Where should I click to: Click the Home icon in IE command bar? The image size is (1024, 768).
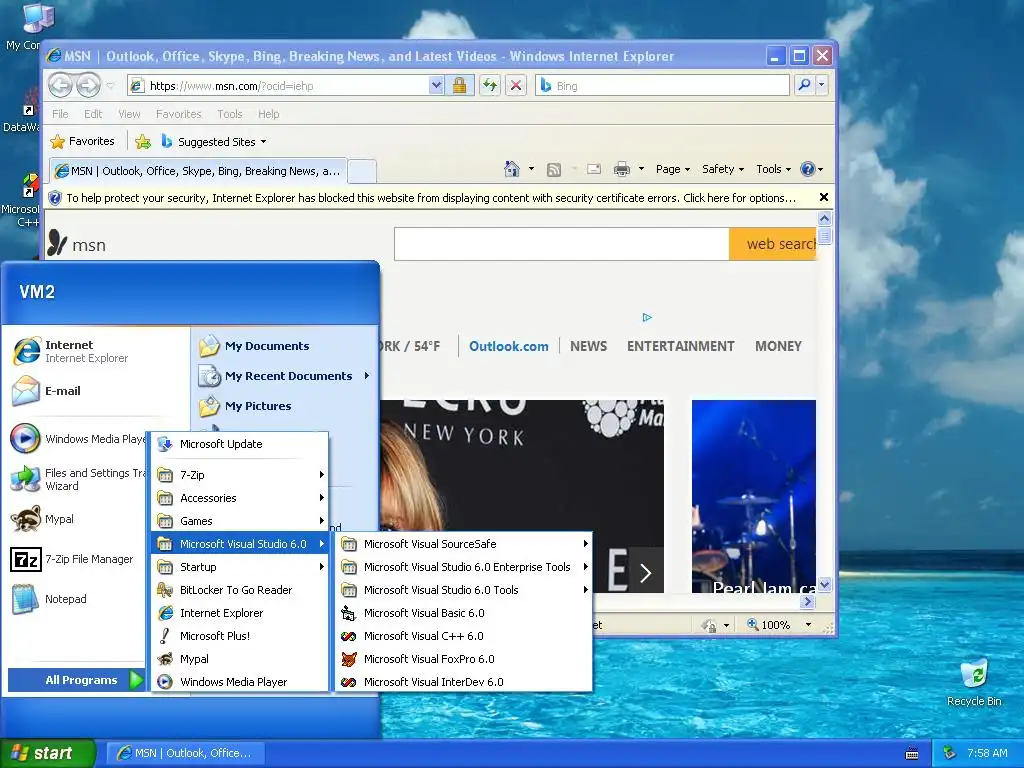coord(511,169)
